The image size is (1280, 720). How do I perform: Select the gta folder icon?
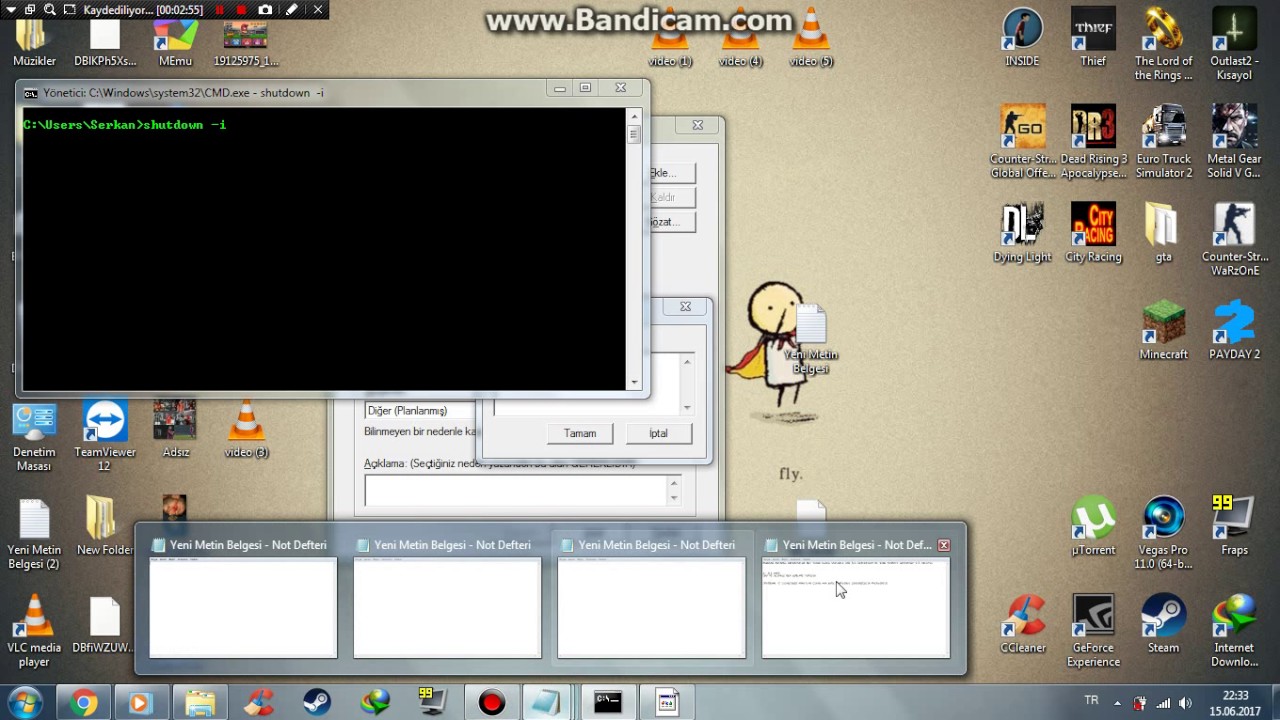(x=1163, y=233)
